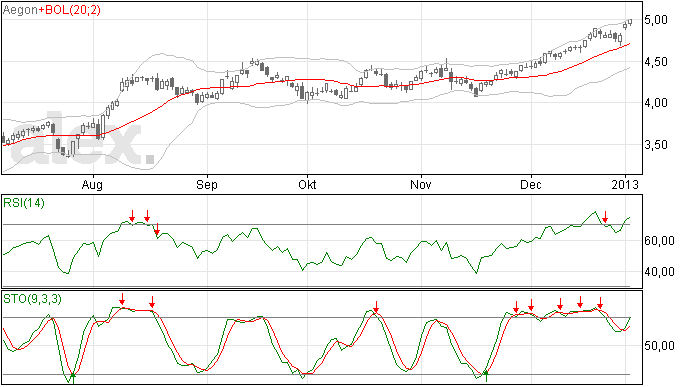The image size is (690, 387).
Task: Select the 50,00 stochastic axis value
Action: pyautogui.click(x=659, y=346)
